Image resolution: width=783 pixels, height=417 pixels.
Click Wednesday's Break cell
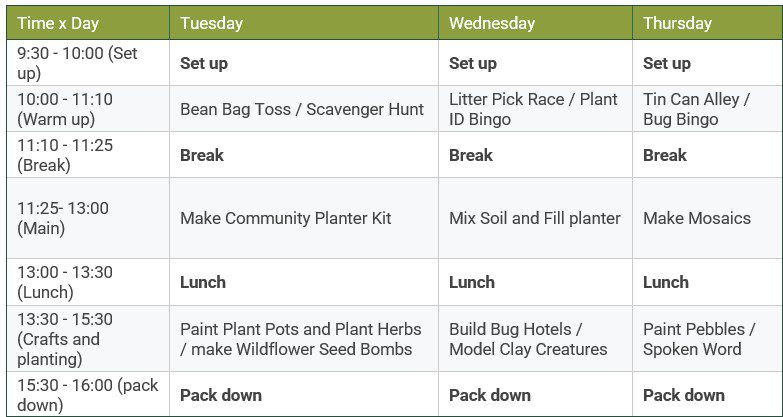coord(470,155)
